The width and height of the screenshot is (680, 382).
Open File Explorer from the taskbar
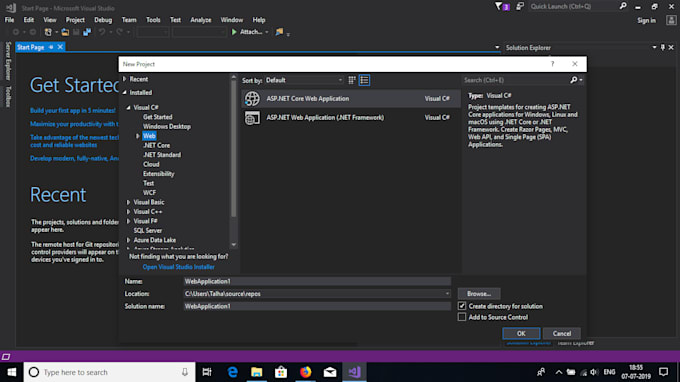pyautogui.click(x=257, y=372)
